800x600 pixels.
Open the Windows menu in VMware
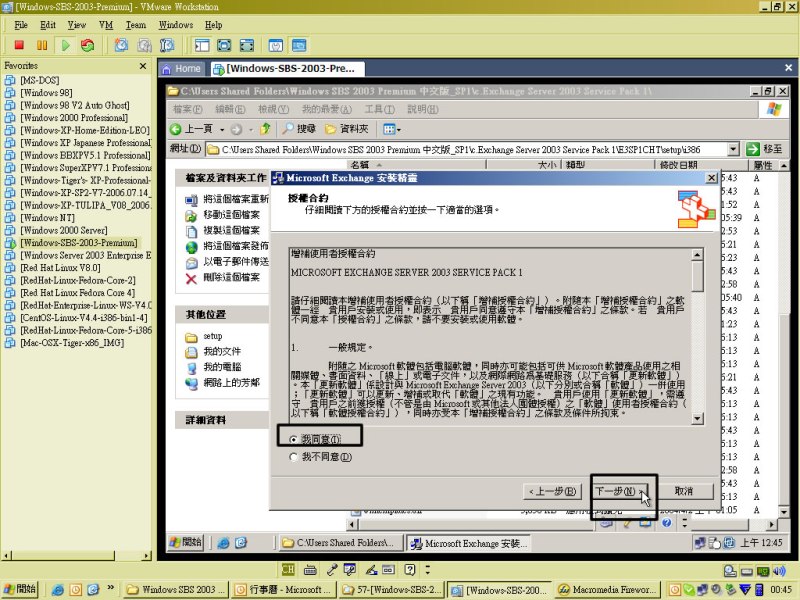click(176, 25)
